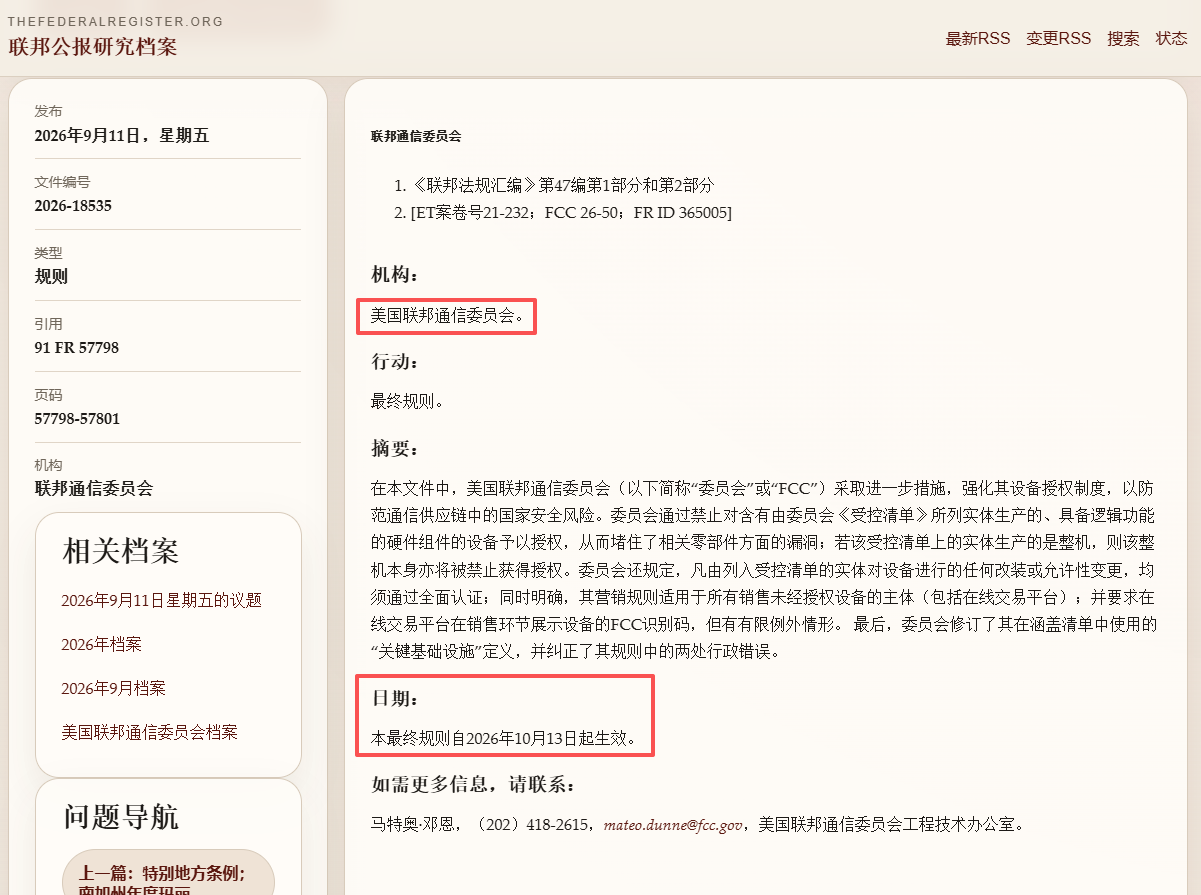Open the 状态 page
This screenshot has height=895, width=1201.
(1172, 39)
